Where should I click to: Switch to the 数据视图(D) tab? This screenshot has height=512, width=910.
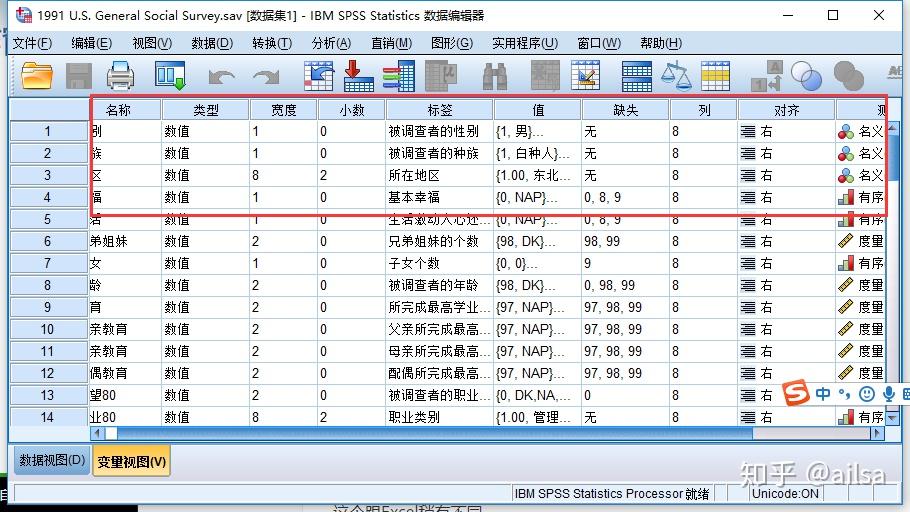click(x=52, y=460)
